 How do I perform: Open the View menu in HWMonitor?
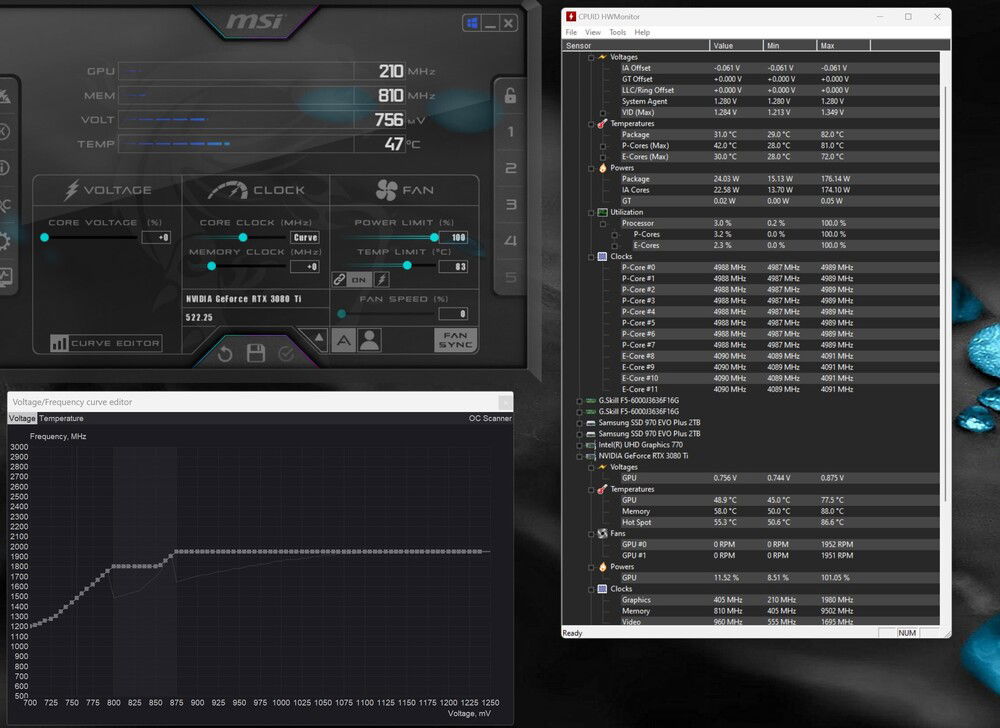coord(592,33)
